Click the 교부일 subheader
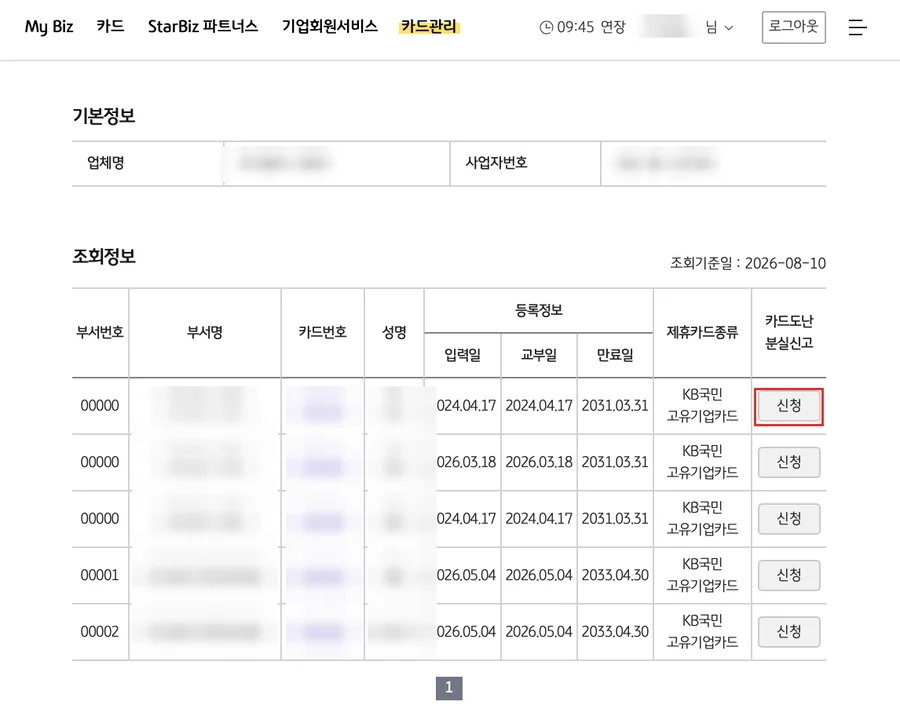 (x=538, y=355)
